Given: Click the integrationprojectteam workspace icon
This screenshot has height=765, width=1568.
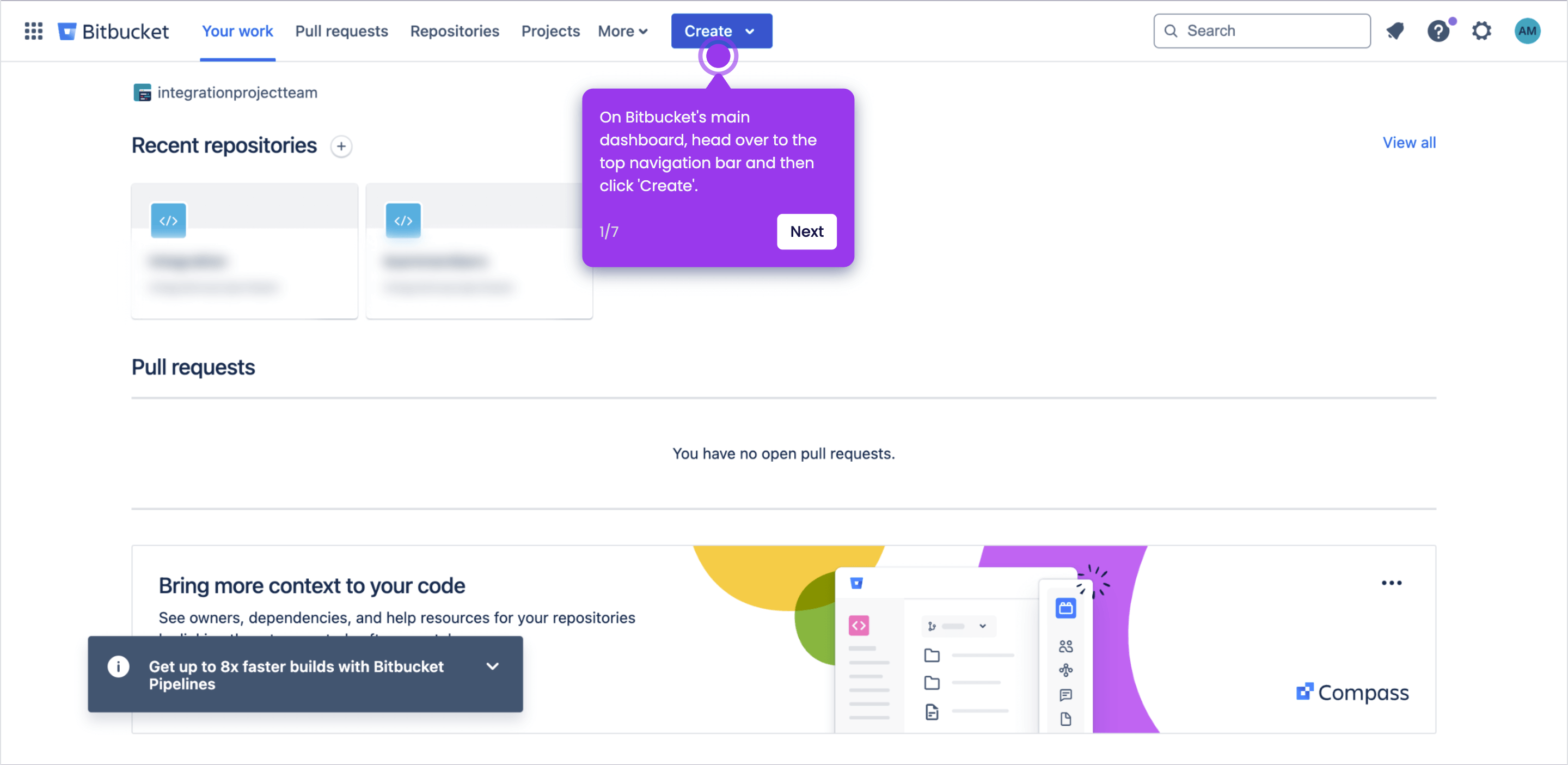Looking at the screenshot, I should 143,93.
